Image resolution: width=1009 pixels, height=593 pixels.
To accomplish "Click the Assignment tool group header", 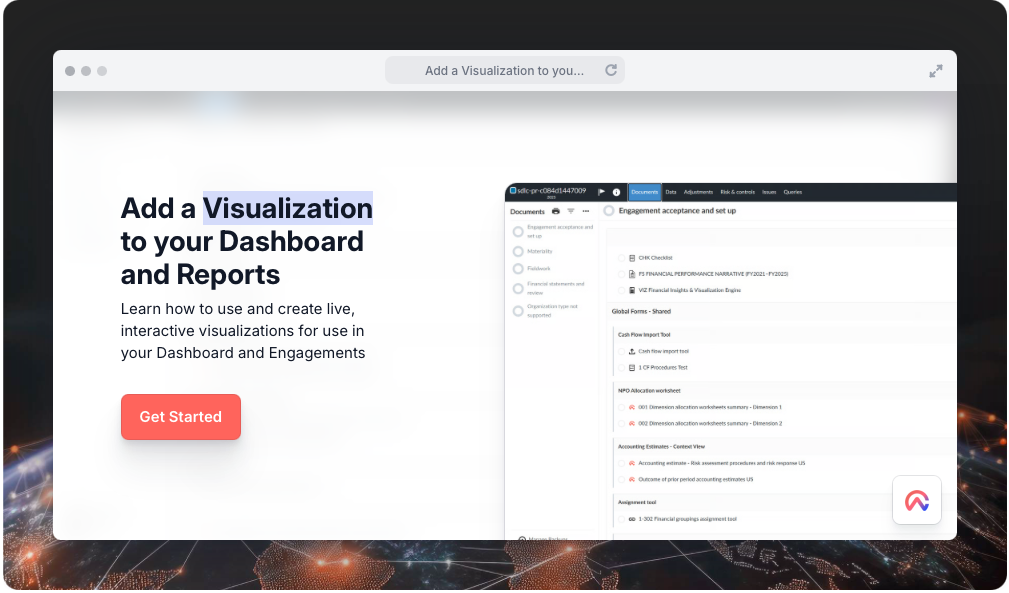I will click(636, 502).
